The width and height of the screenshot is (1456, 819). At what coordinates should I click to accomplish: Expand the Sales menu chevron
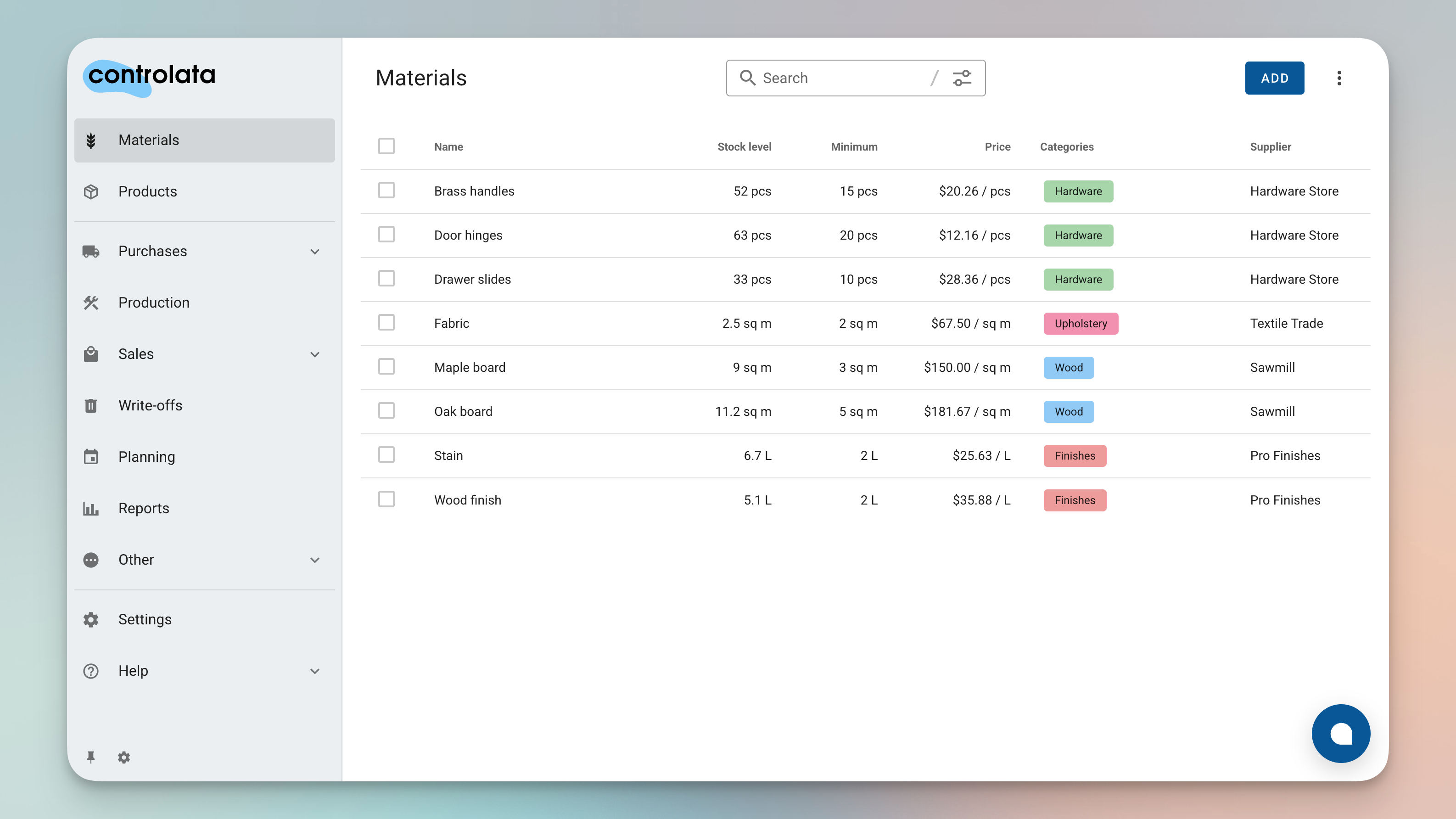pos(315,354)
